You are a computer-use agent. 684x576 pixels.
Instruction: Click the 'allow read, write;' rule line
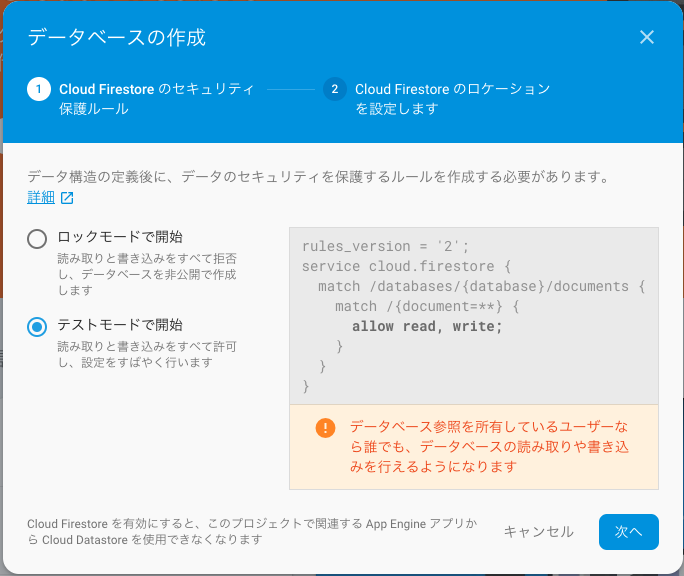(x=427, y=326)
